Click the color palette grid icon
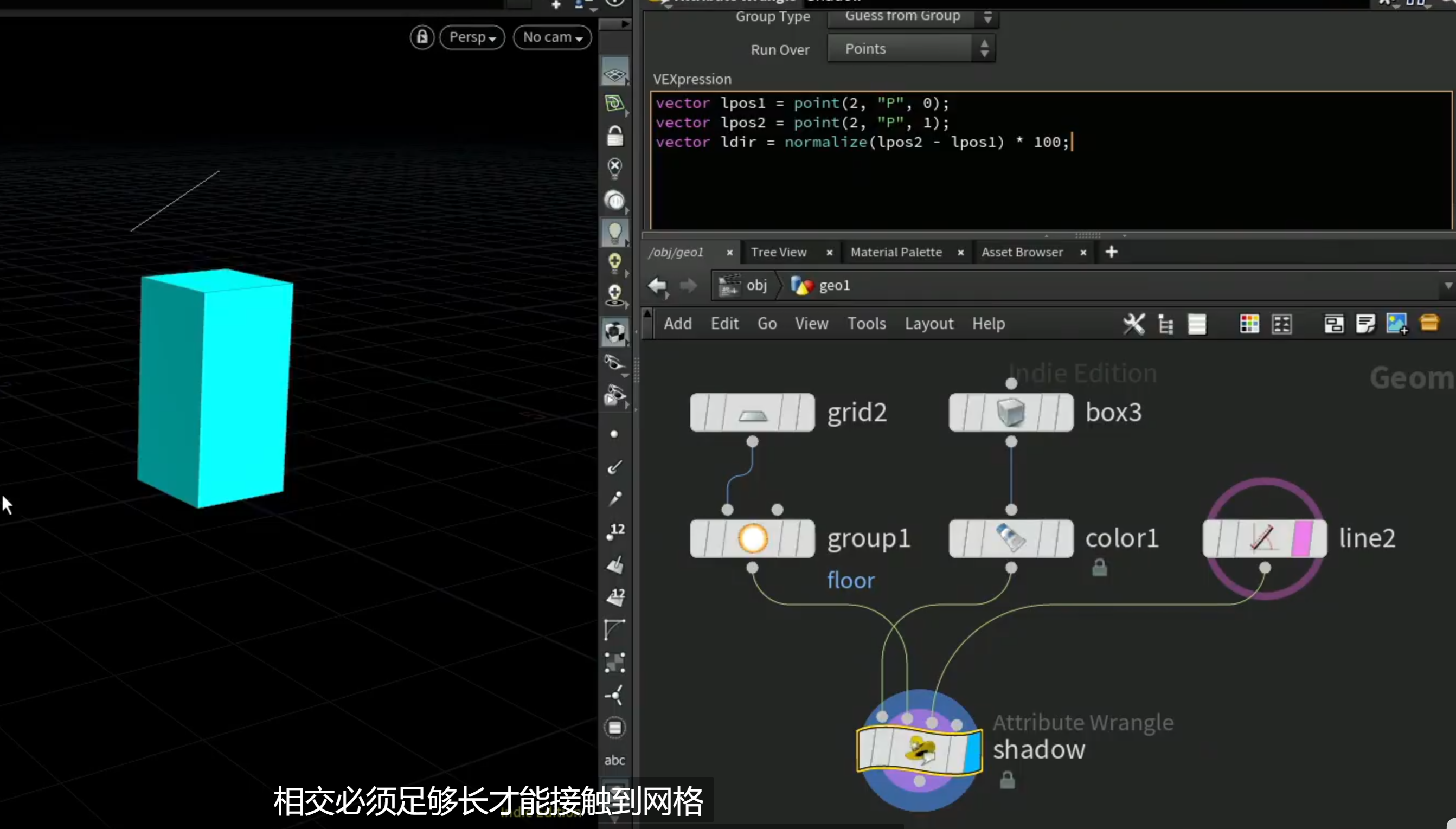The image size is (1456, 829). pos(1249,323)
